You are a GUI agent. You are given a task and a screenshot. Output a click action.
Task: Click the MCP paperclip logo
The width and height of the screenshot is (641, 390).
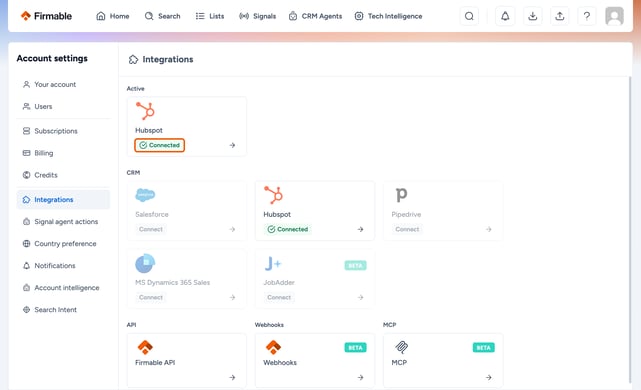pos(401,347)
